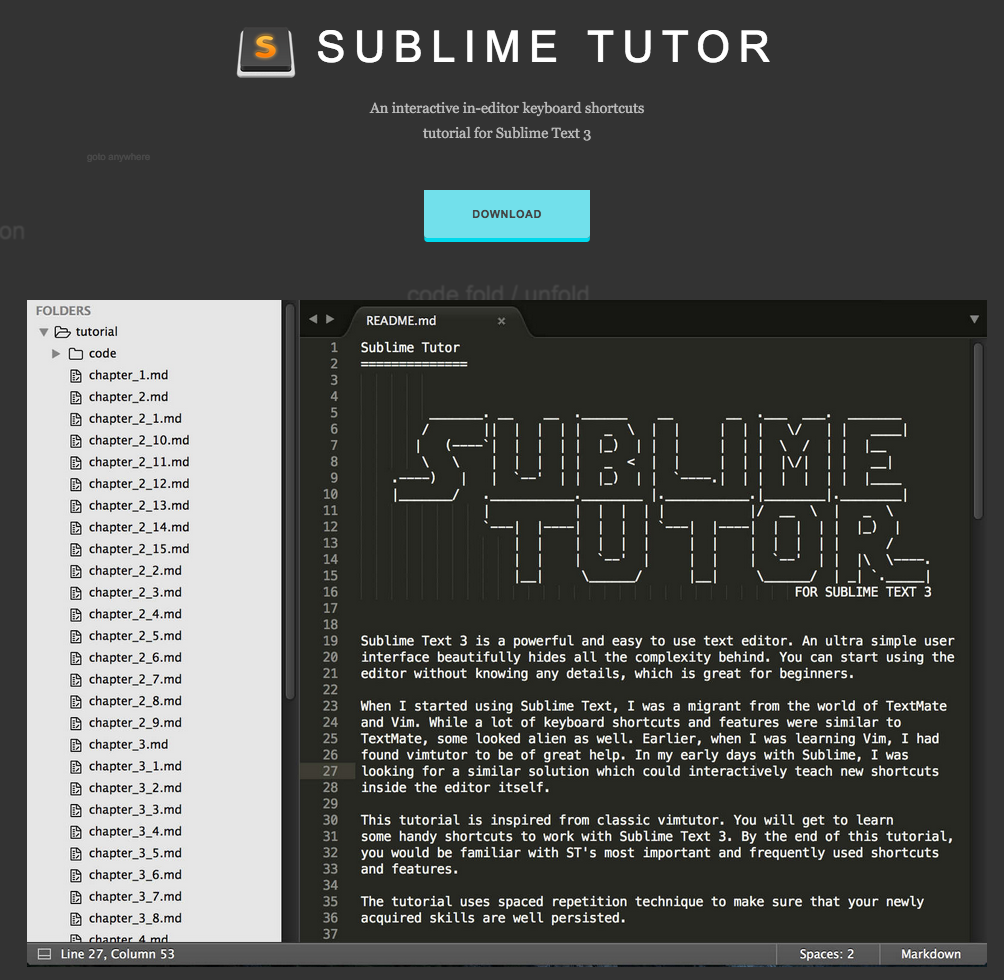Click 'FOR SUBLIME TEXT 3' text in editor
The image size is (1004, 980).
pos(863,592)
